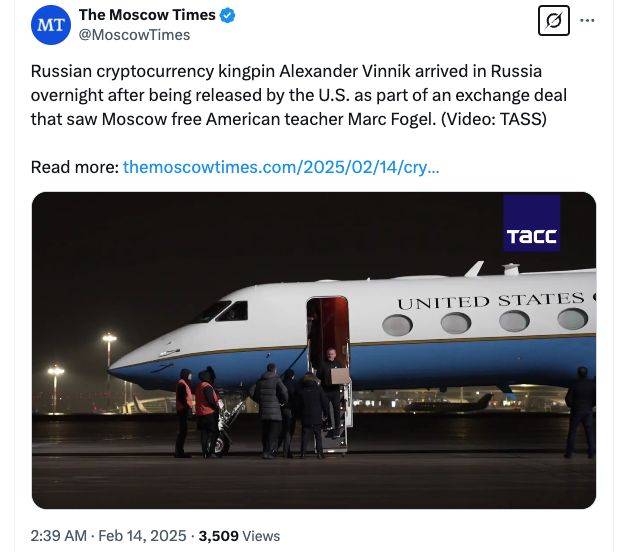Click the Grok explain-post icon
This screenshot has height=552, width=637.
coord(553,21)
